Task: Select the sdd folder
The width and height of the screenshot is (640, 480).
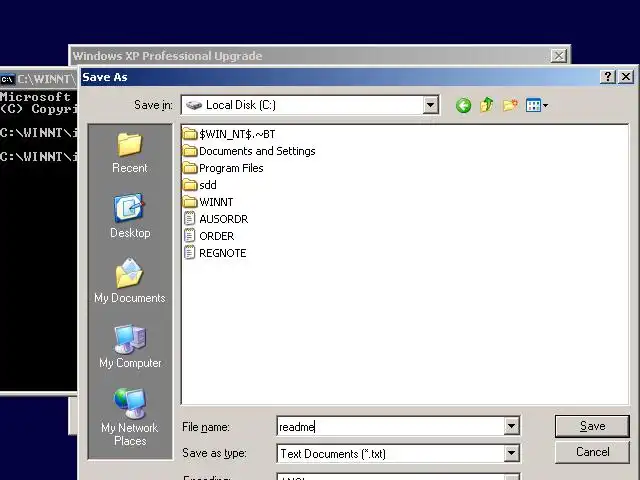Action: coord(200,185)
